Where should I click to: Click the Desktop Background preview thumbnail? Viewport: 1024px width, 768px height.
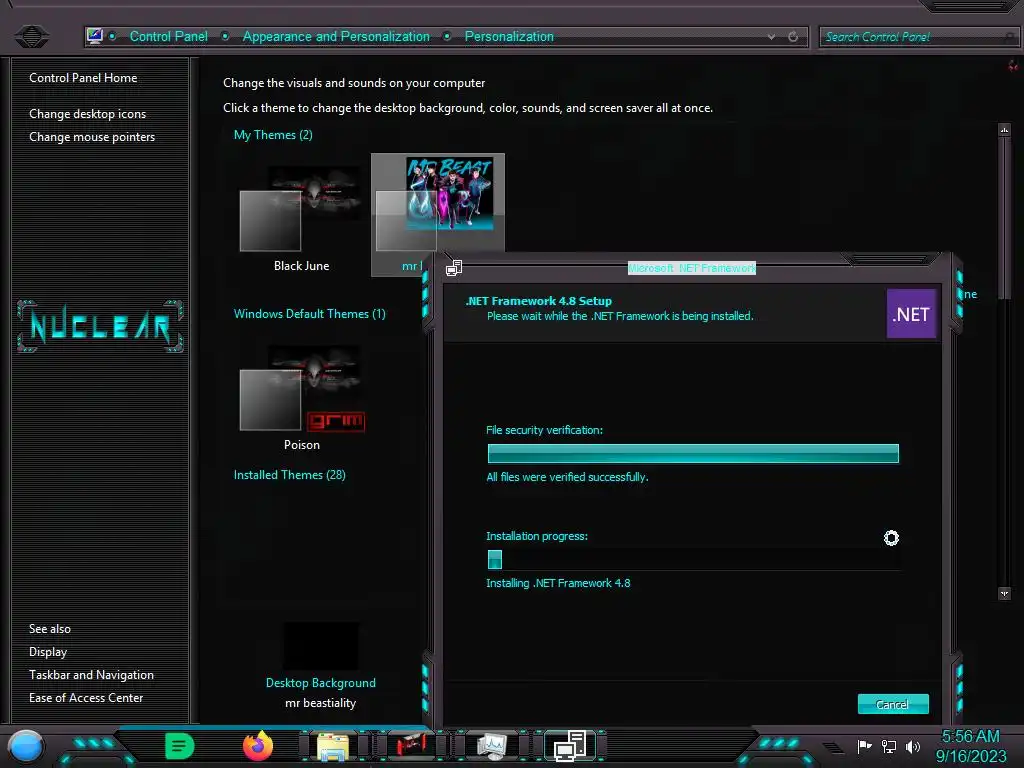pyautogui.click(x=321, y=647)
